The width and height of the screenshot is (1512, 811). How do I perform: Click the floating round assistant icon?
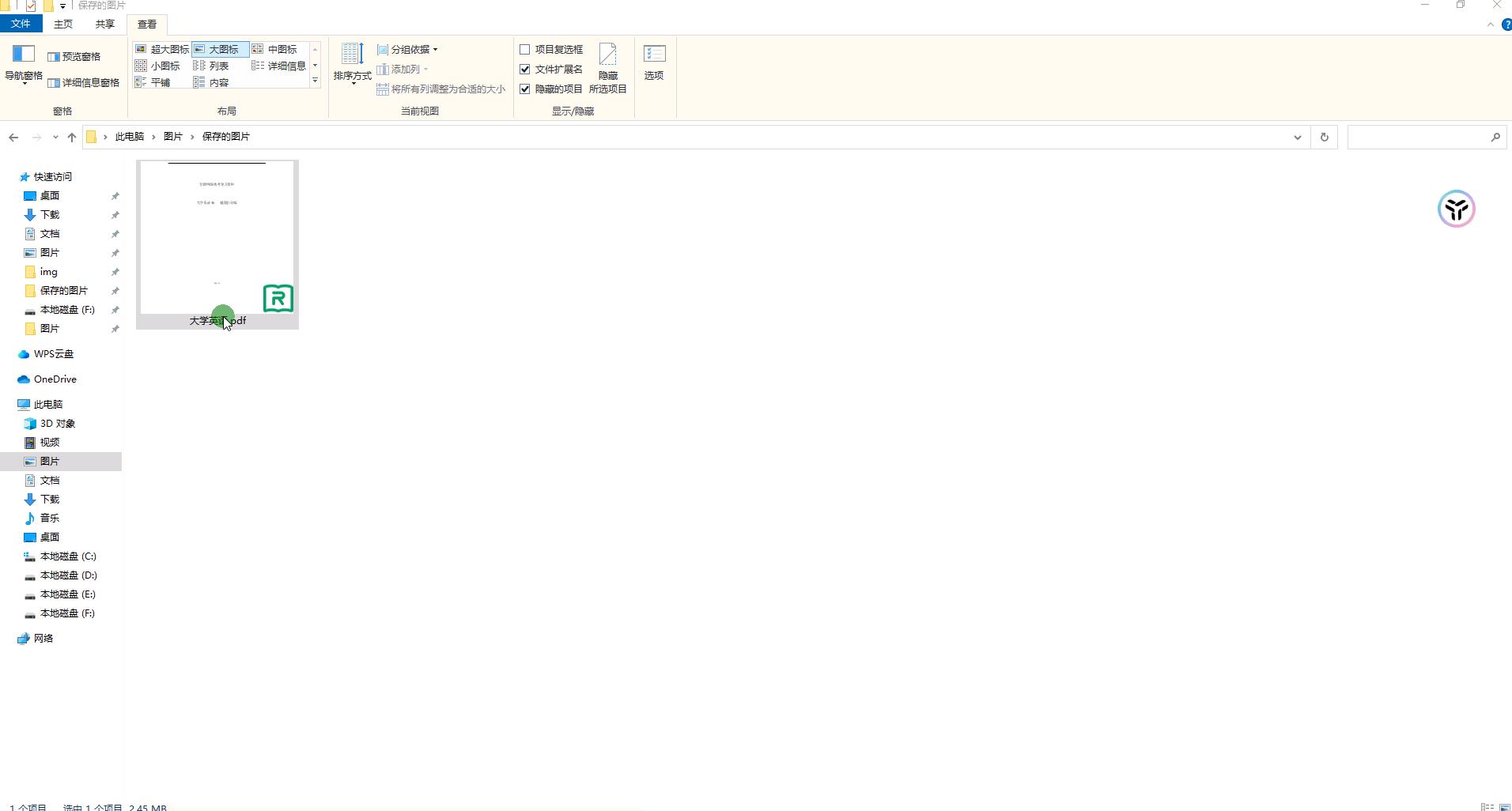tap(1456, 209)
